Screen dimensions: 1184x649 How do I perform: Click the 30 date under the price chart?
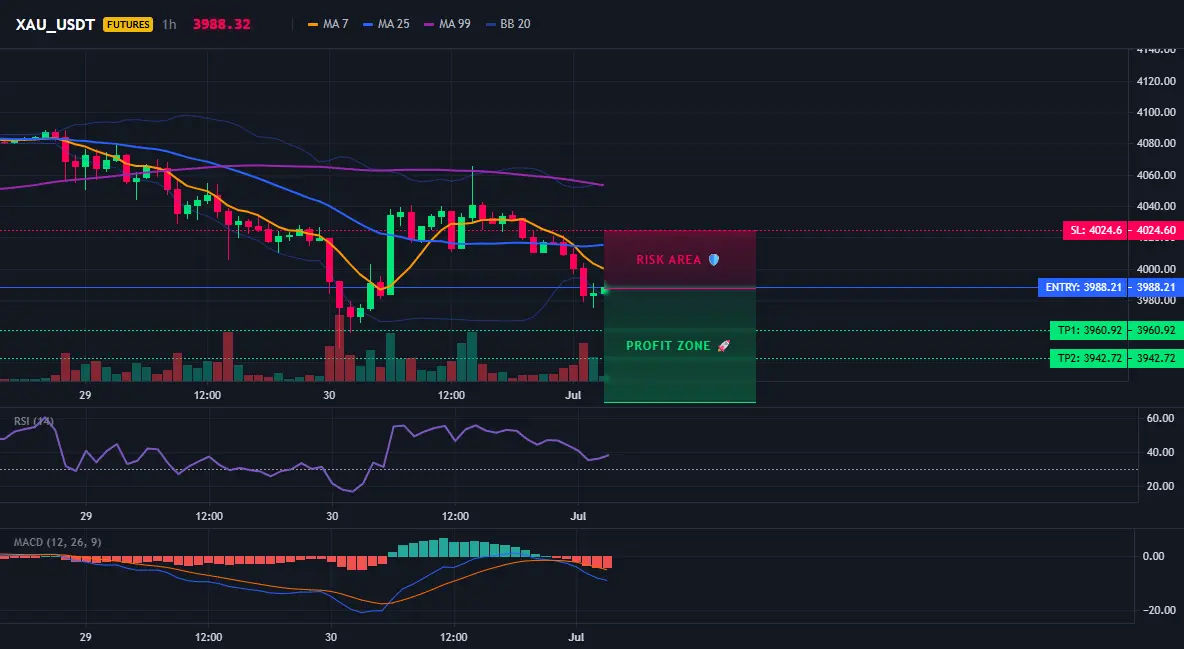pos(329,395)
